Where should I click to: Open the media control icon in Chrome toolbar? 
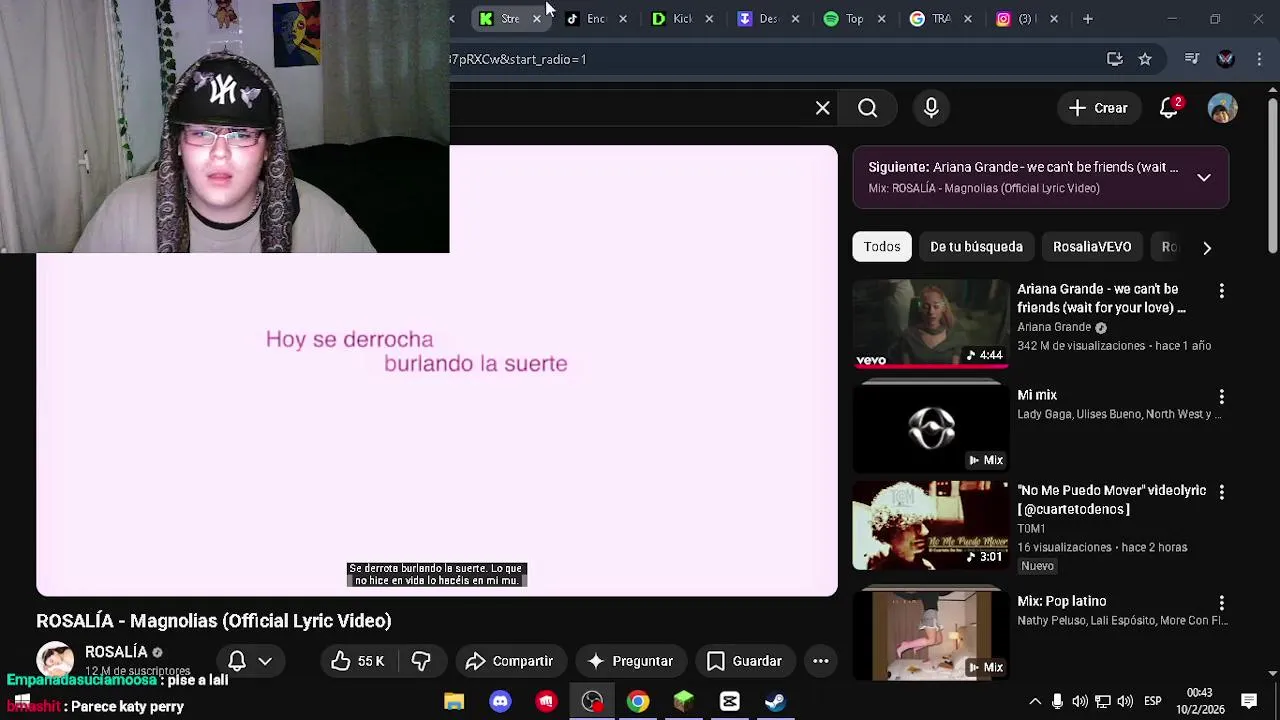point(1191,59)
